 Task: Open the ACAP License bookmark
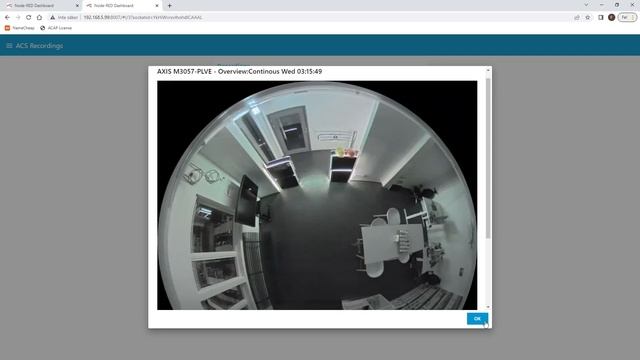pyautogui.click(x=56, y=28)
